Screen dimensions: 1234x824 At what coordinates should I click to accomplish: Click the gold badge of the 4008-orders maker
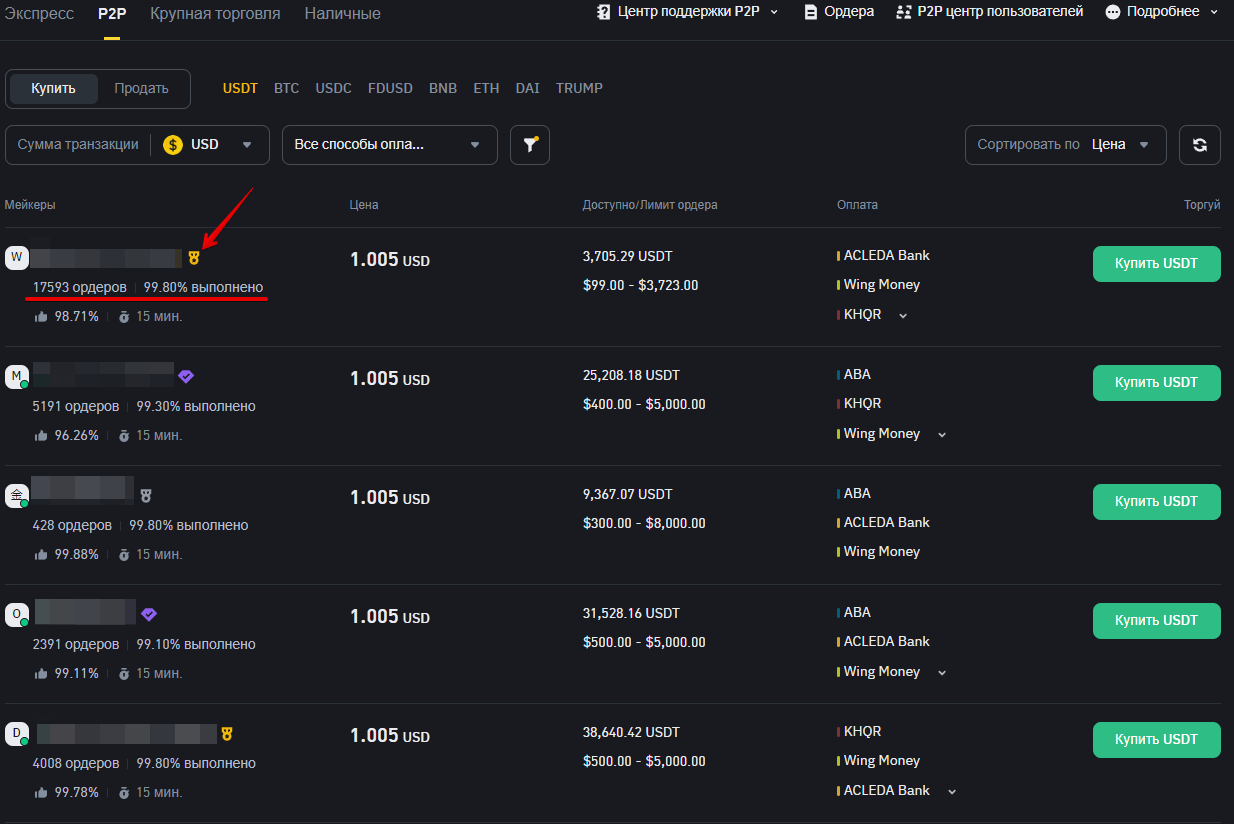tap(228, 734)
